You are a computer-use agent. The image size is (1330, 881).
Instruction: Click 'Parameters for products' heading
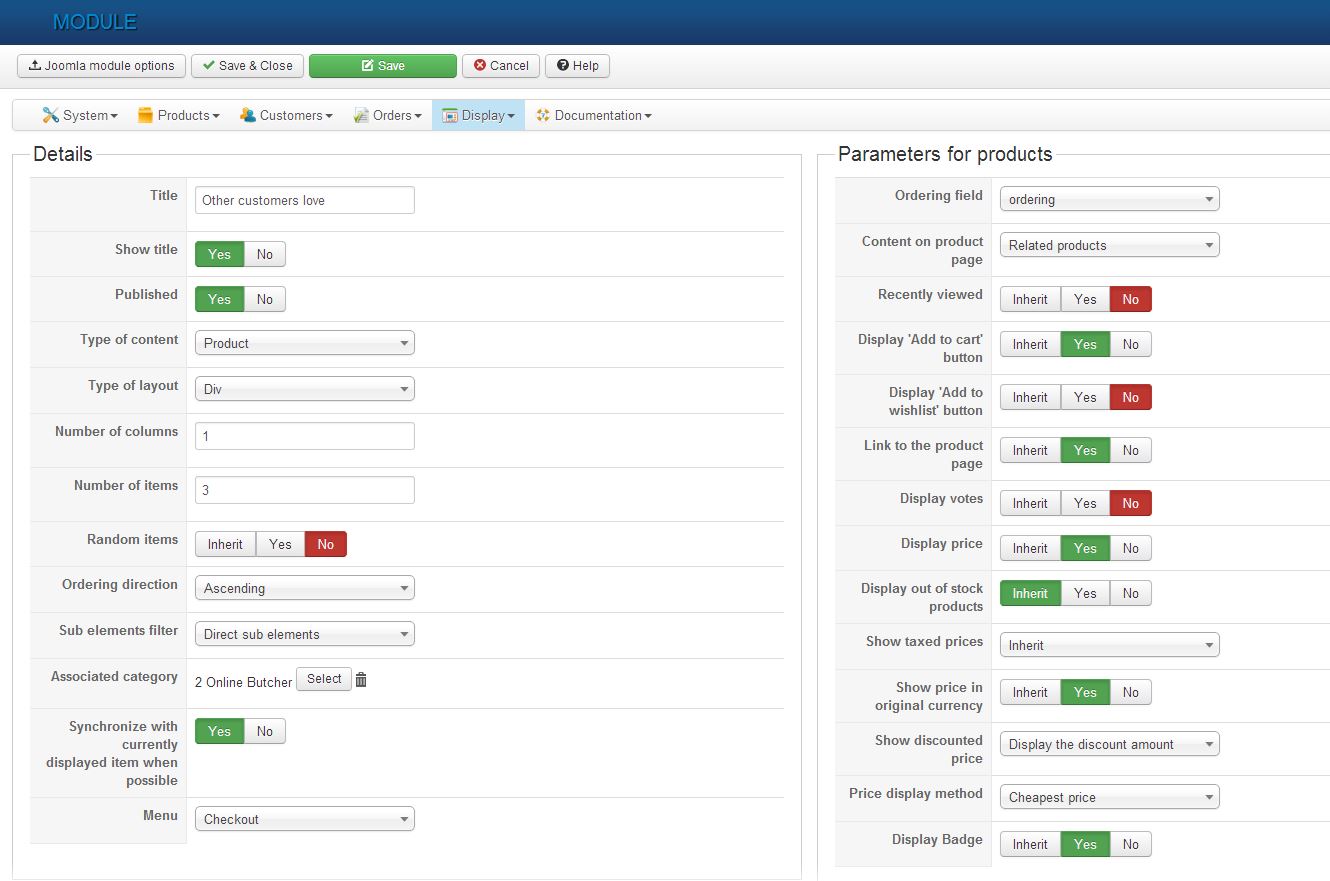(x=945, y=154)
